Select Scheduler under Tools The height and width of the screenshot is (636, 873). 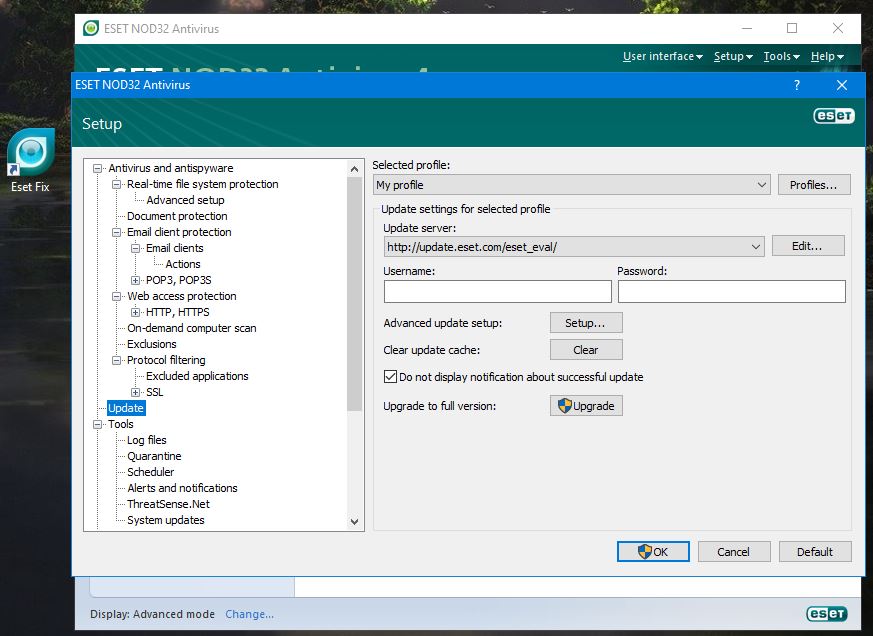click(x=150, y=472)
